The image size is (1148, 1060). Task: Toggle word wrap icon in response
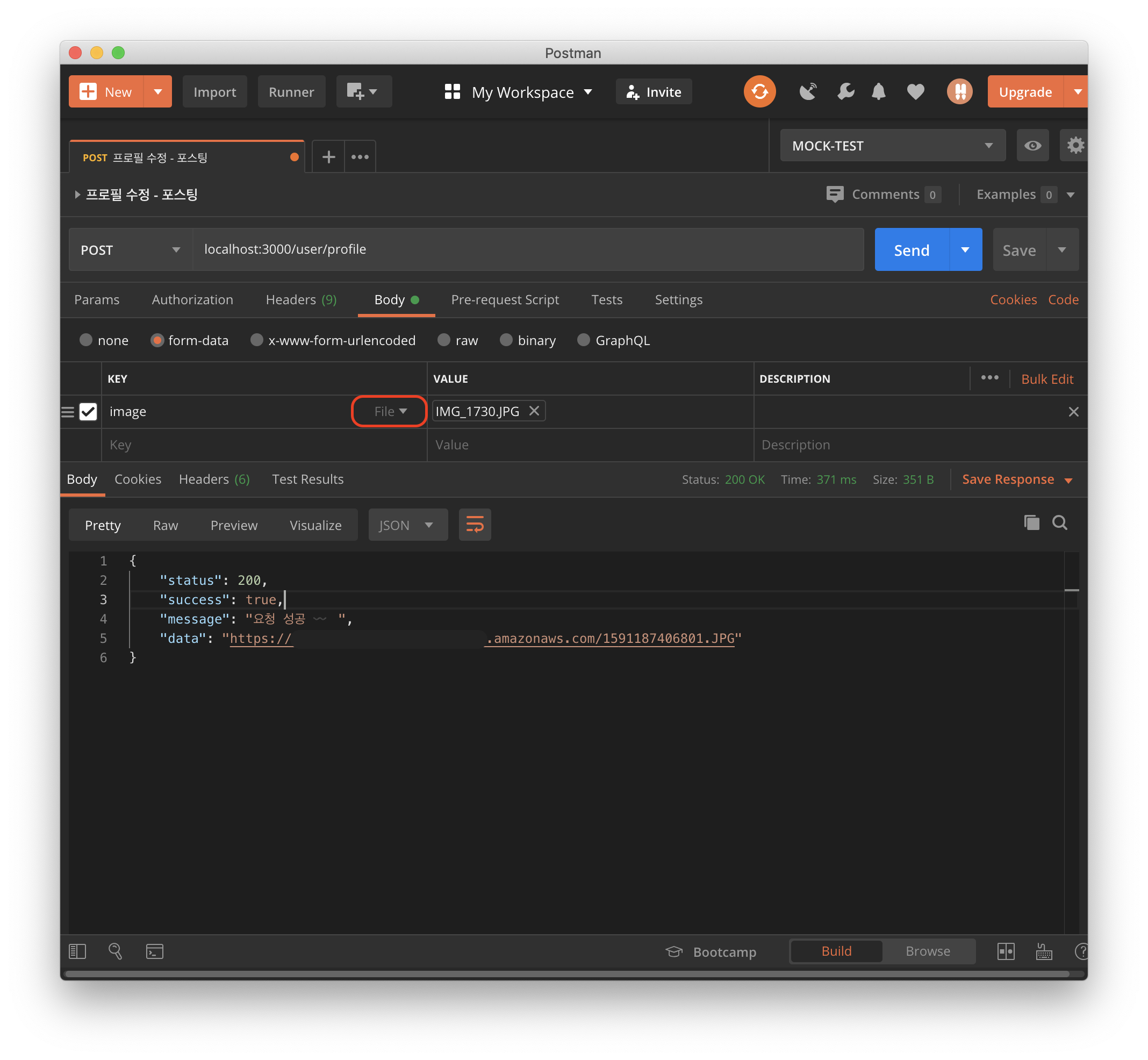tap(474, 525)
